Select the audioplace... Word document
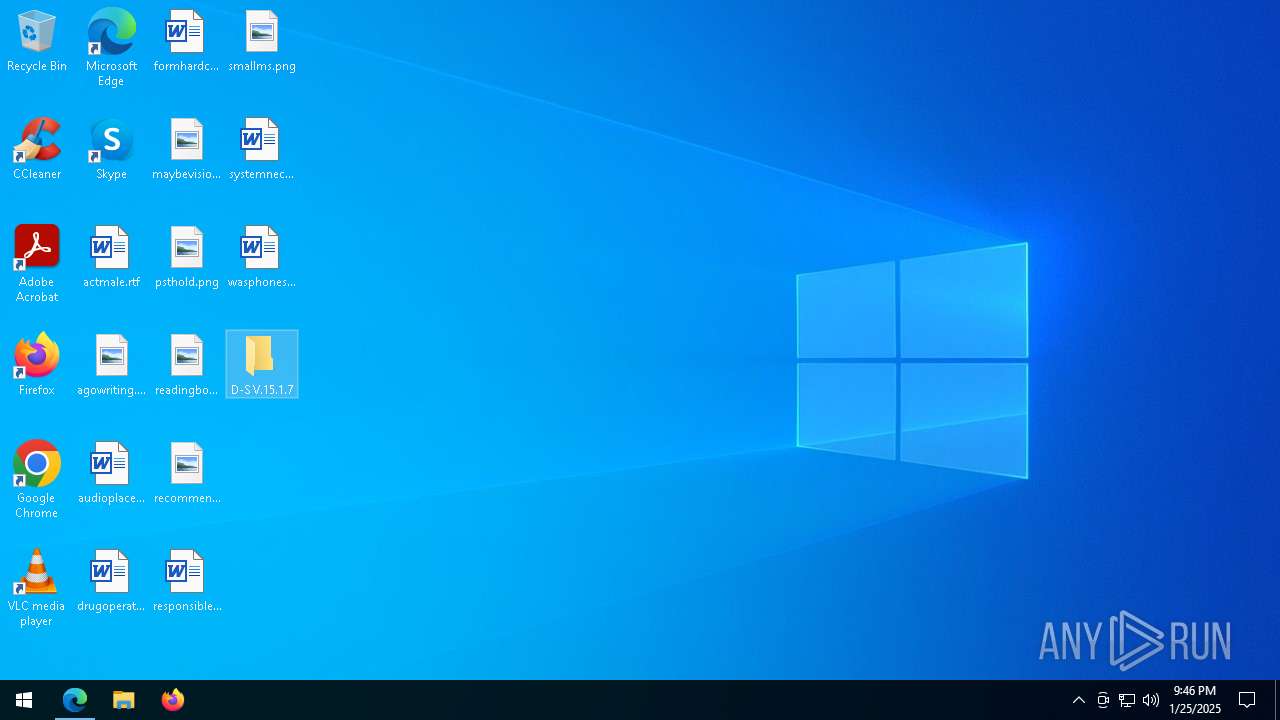The width and height of the screenshot is (1280, 720). click(x=111, y=474)
